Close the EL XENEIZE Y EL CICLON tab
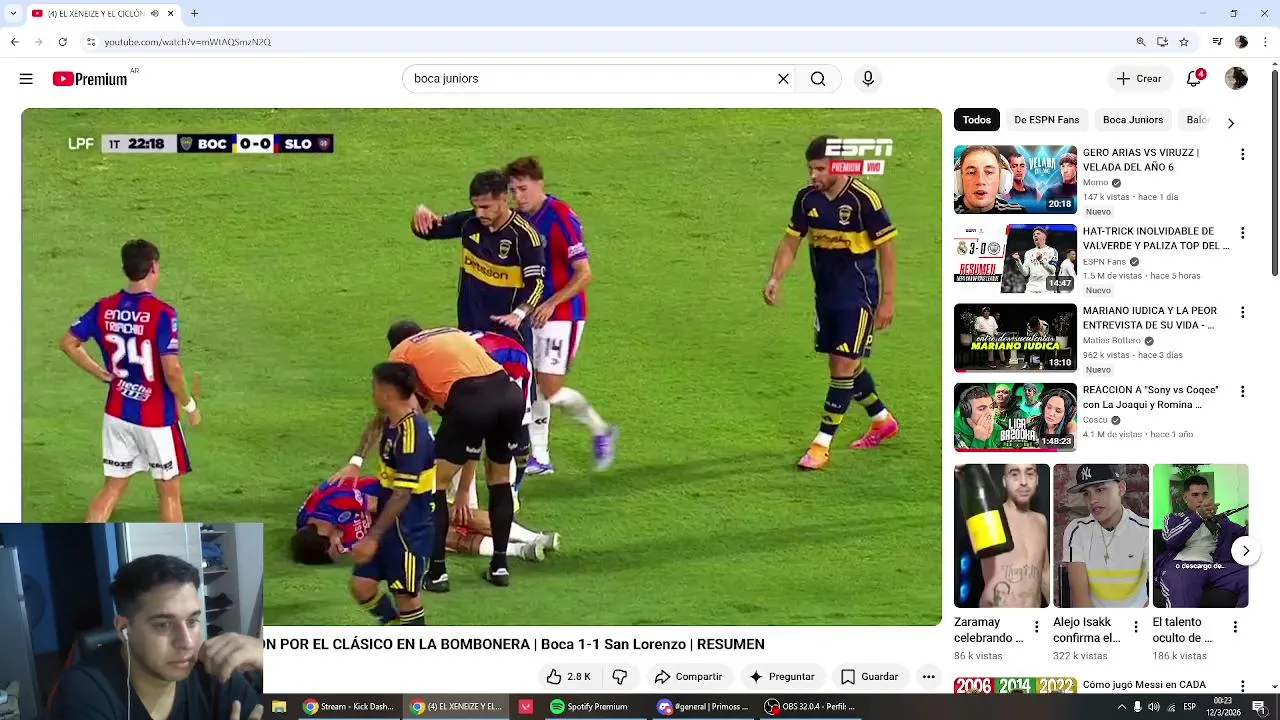Image resolution: width=1280 pixels, height=720 pixels. coord(170,14)
